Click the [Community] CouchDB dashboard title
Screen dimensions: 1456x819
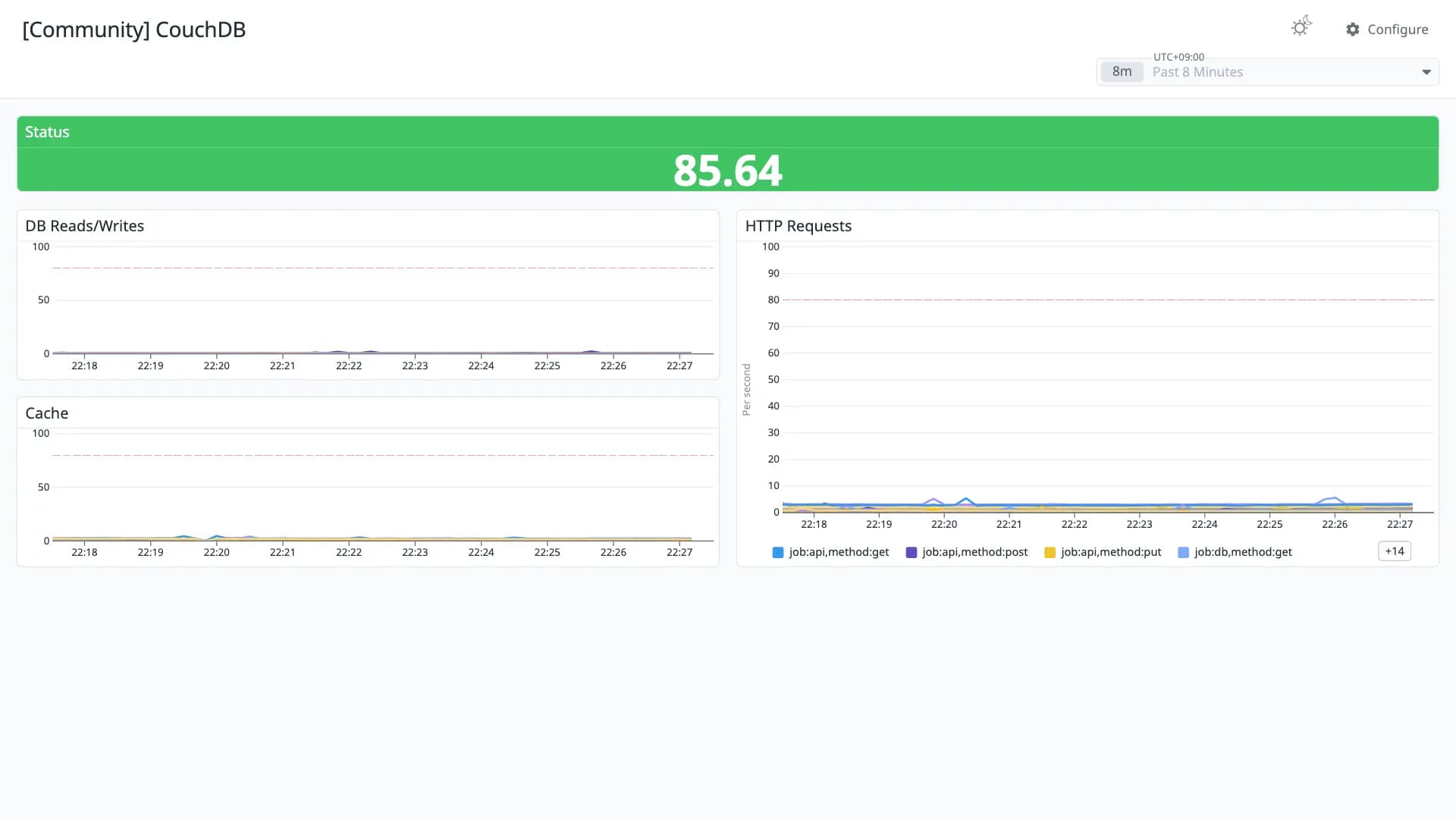coord(134,30)
